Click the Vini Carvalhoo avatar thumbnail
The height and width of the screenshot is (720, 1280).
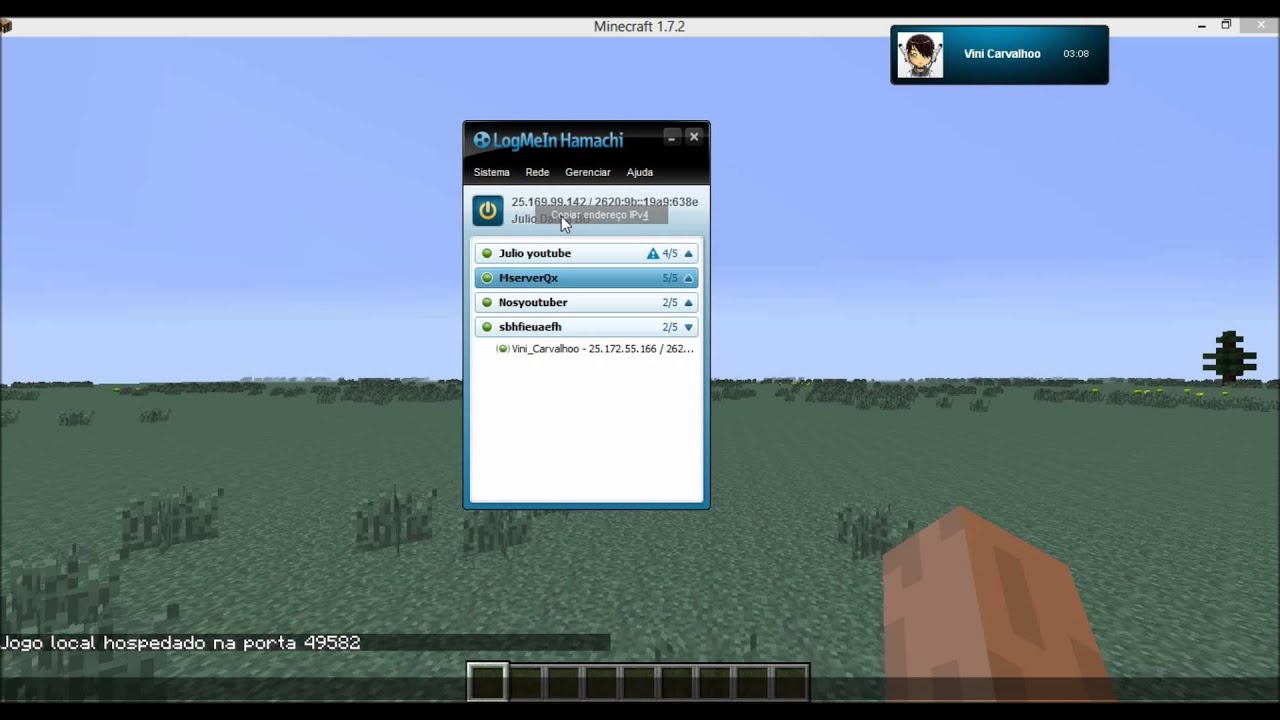920,55
